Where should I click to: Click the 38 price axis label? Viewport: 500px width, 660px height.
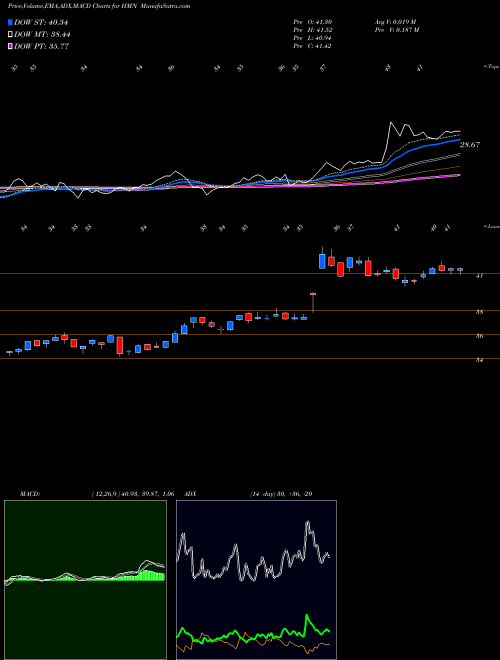(x=480, y=312)
